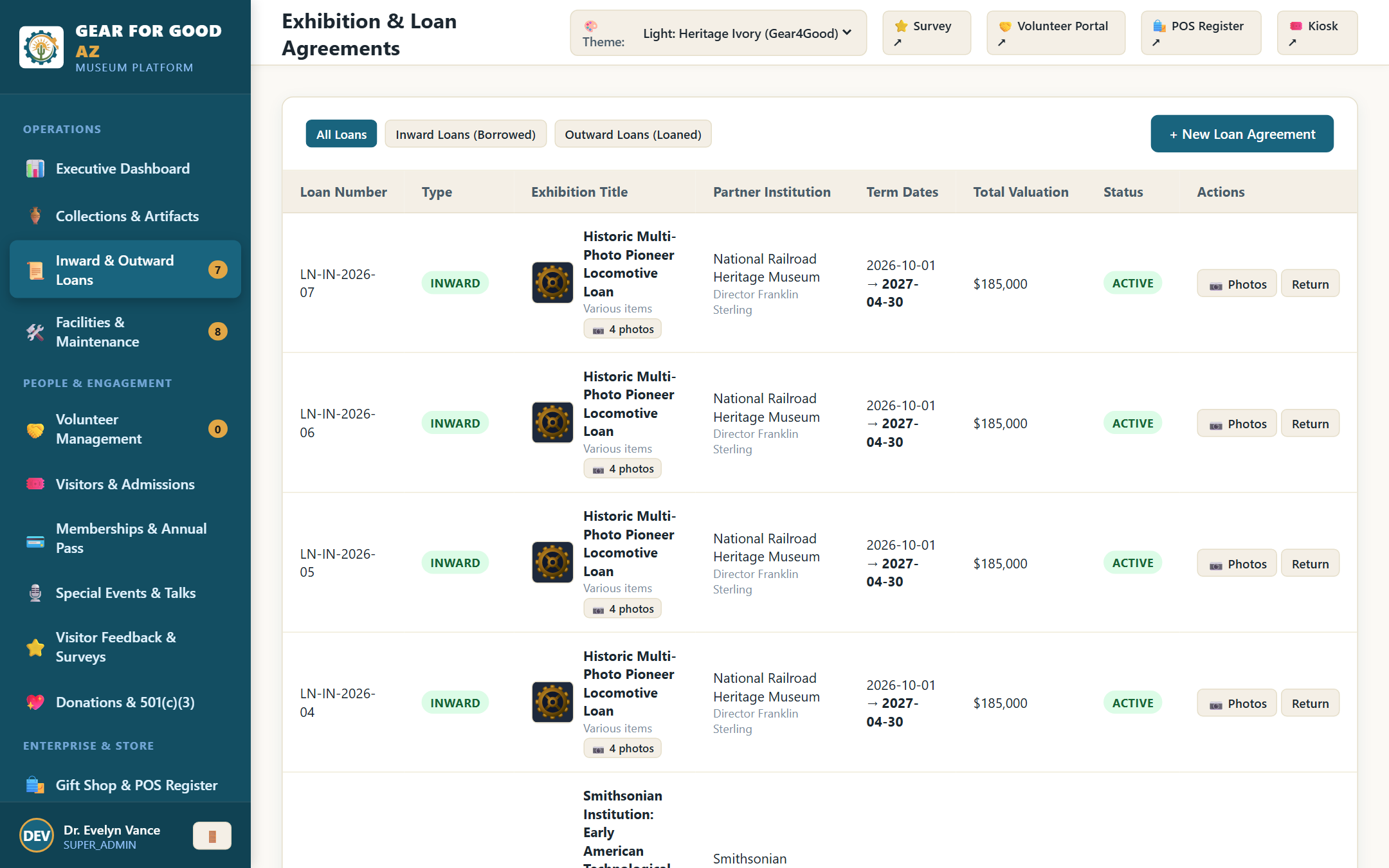
Task: Click Return for loan LN-IN-2026-05
Action: coord(1310,563)
